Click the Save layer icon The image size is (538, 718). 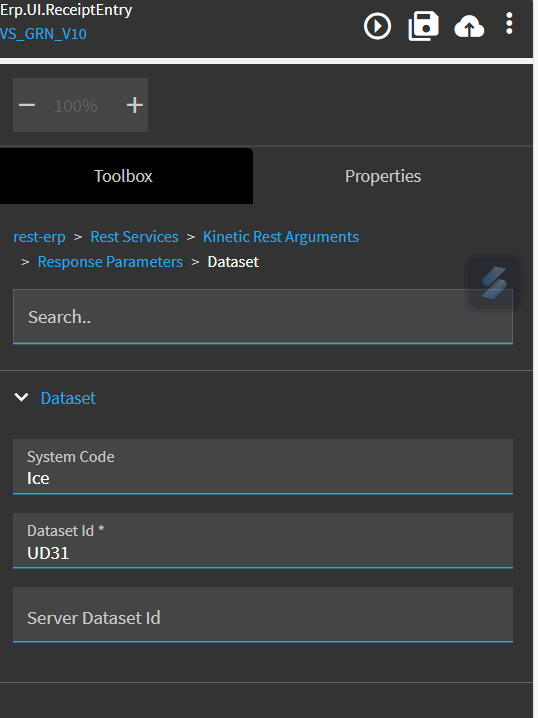pyautogui.click(x=423, y=26)
